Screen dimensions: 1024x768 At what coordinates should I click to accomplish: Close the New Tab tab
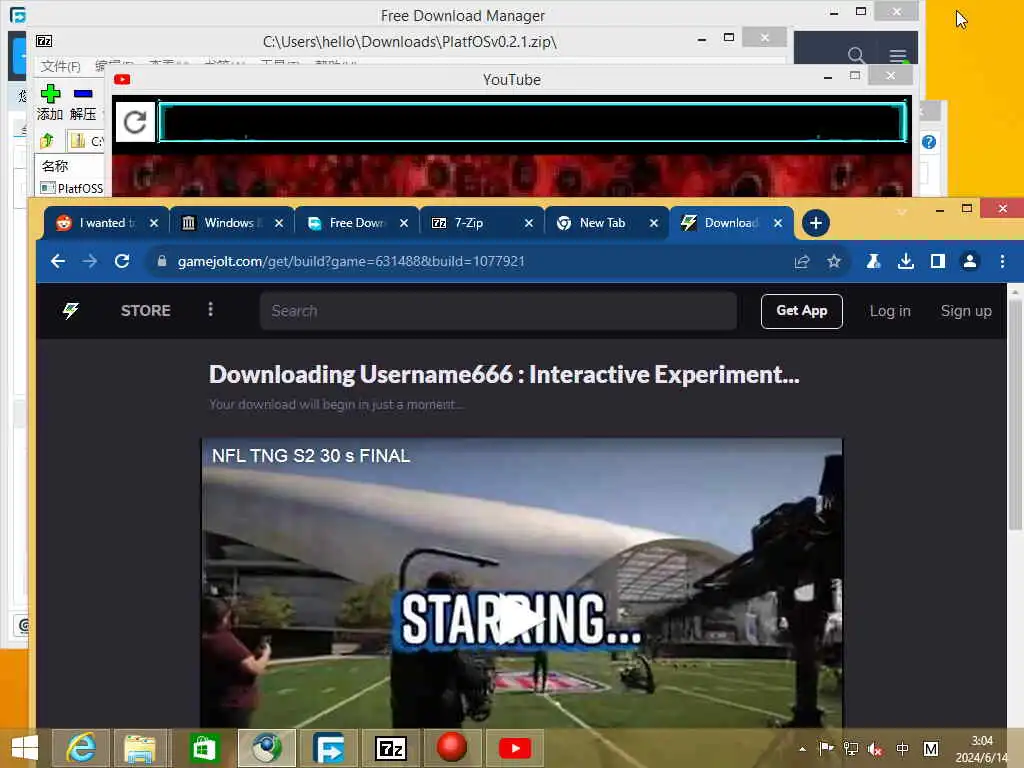pyautogui.click(x=654, y=223)
